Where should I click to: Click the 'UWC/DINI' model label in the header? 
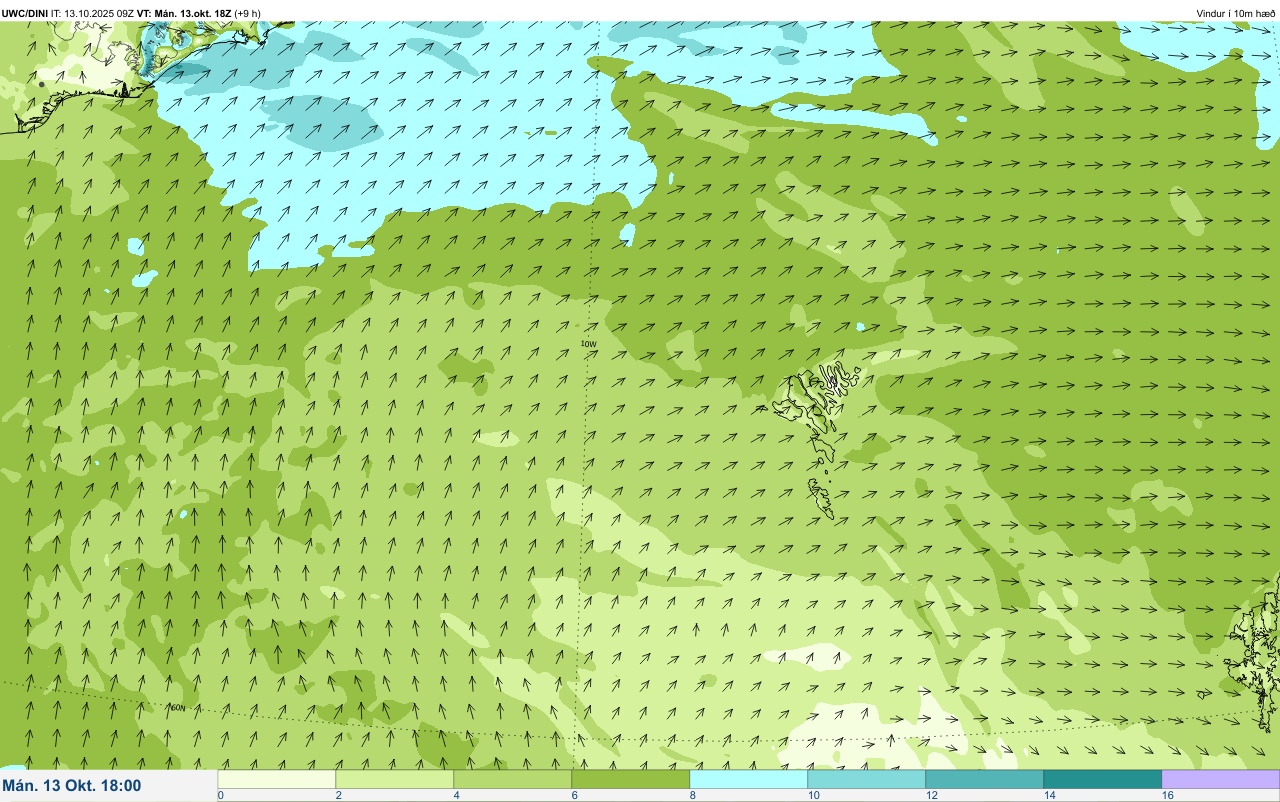click(x=25, y=13)
